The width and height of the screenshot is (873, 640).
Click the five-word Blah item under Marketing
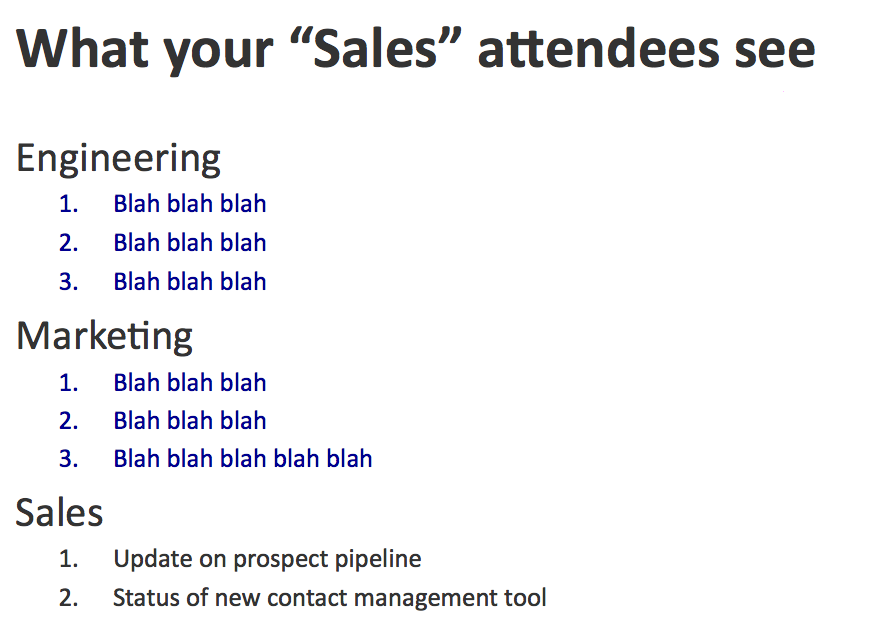pyautogui.click(x=242, y=459)
